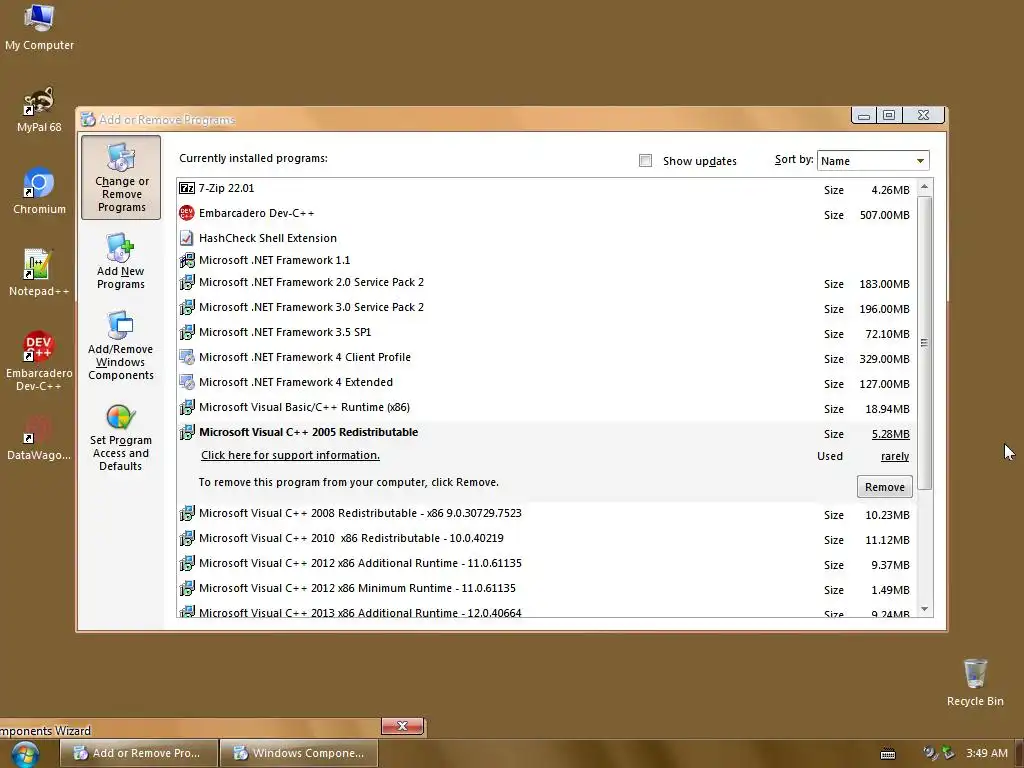The image size is (1024, 768).
Task: Select Microsoft .NET Framework 4 Extended text
Action: click(x=296, y=382)
